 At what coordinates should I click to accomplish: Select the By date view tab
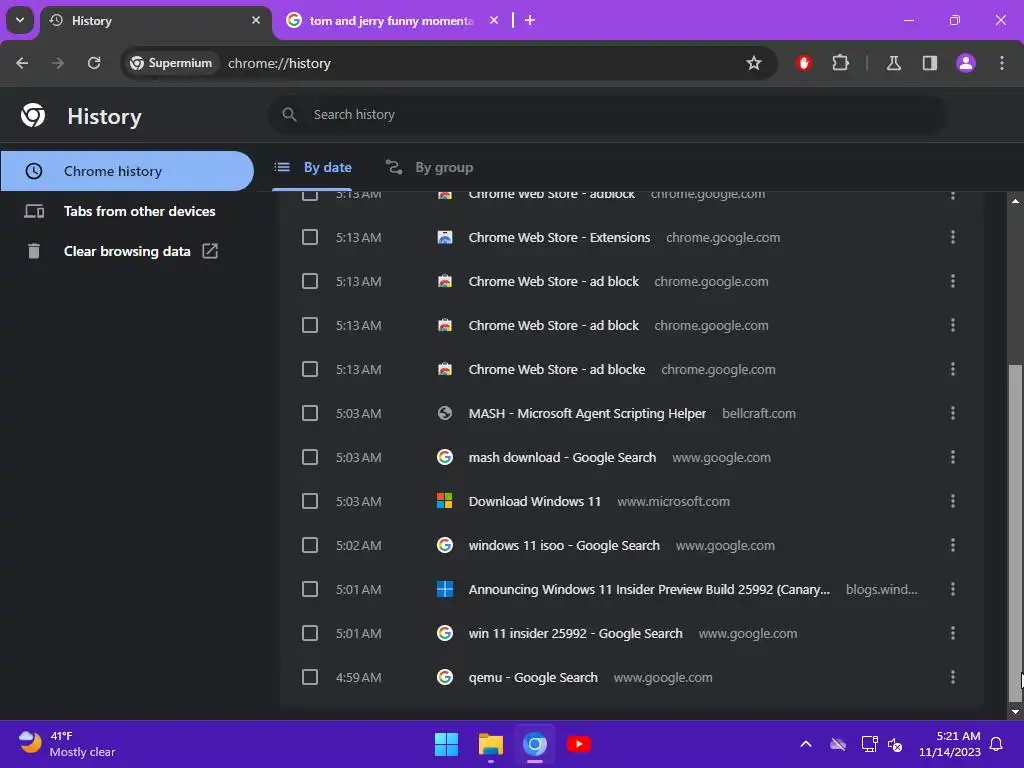(x=312, y=168)
